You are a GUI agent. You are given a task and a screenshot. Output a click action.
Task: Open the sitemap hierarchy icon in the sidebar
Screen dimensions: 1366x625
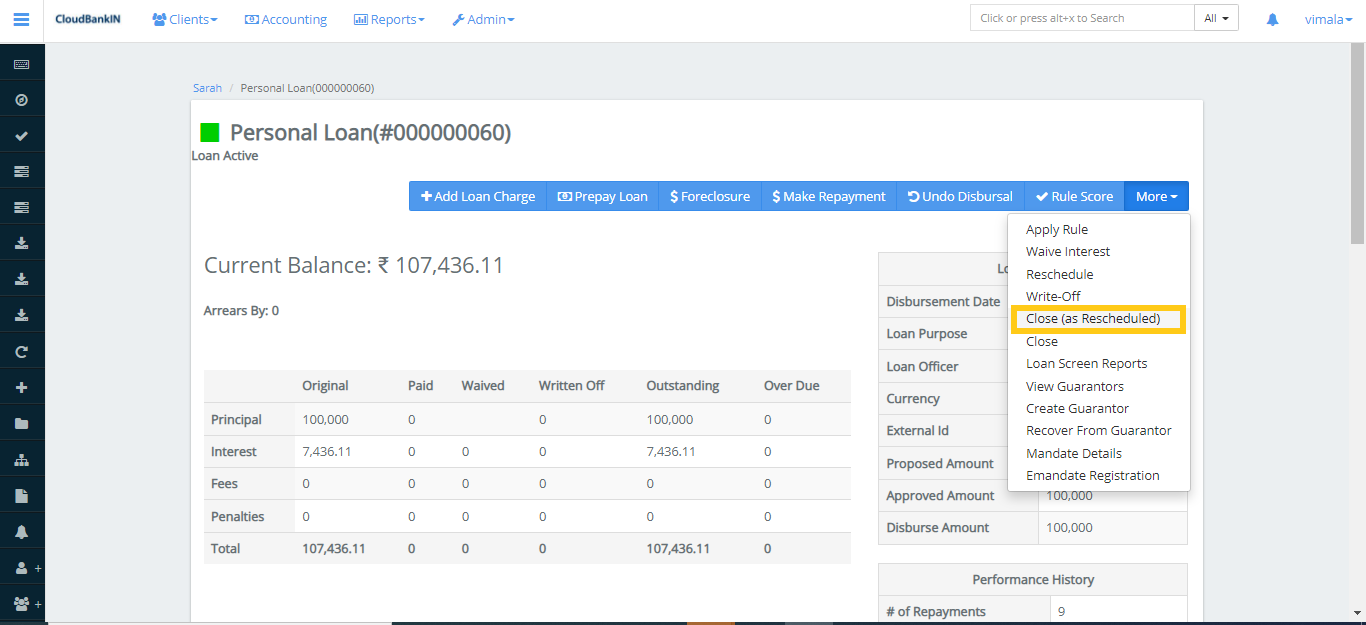pyautogui.click(x=21, y=460)
